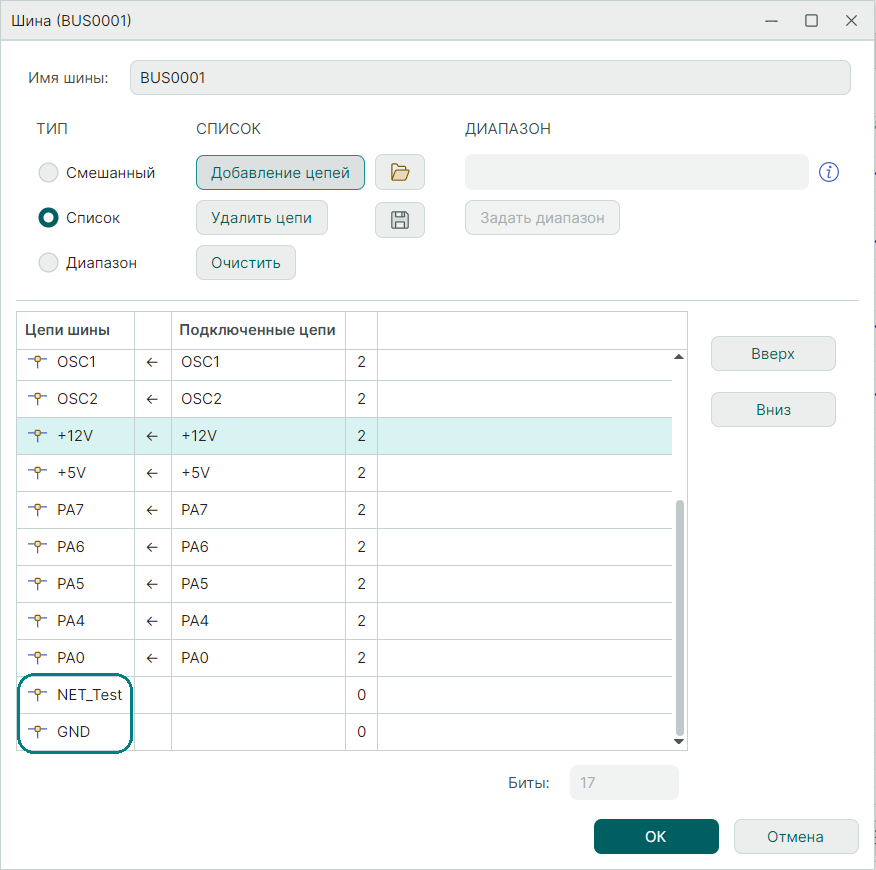This screenshot has height=870, width=876.
Task: Click the connection arrow in PA7 row
Action: [152, 510]
